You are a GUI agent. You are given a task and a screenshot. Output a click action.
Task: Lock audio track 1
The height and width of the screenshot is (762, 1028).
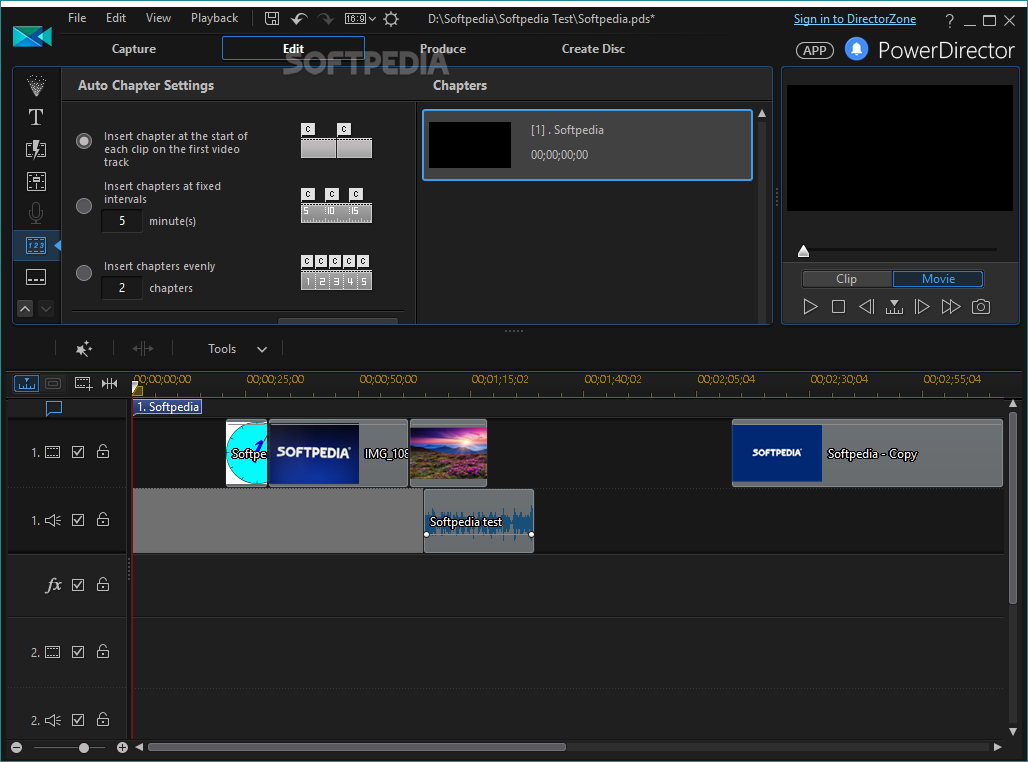[x=103, y=519]
